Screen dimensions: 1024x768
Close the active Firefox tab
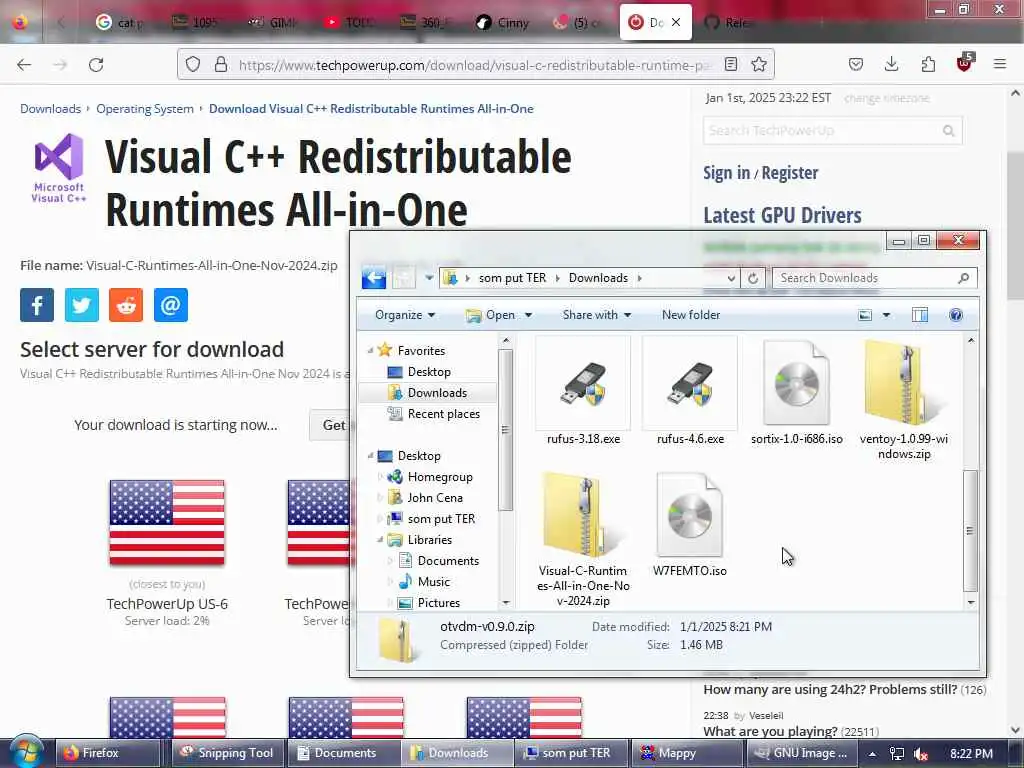coord(676,22)
